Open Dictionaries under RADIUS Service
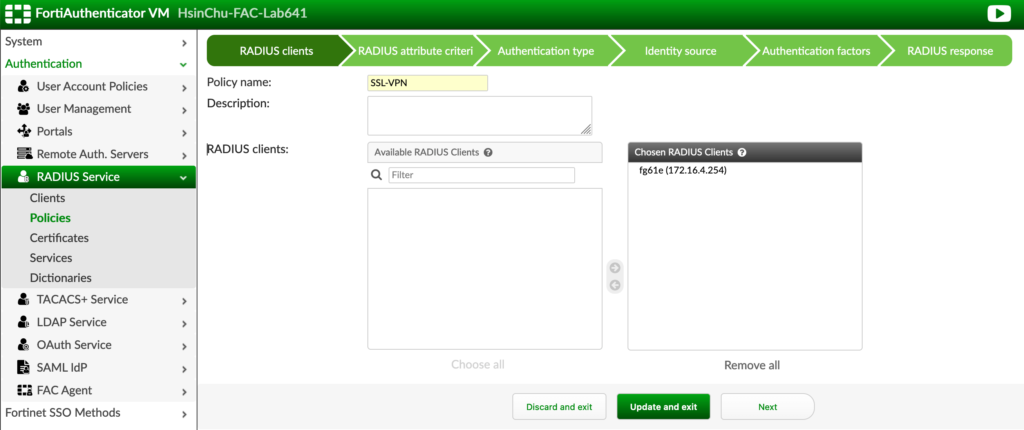1024x430 pixels. pos(61,278)
